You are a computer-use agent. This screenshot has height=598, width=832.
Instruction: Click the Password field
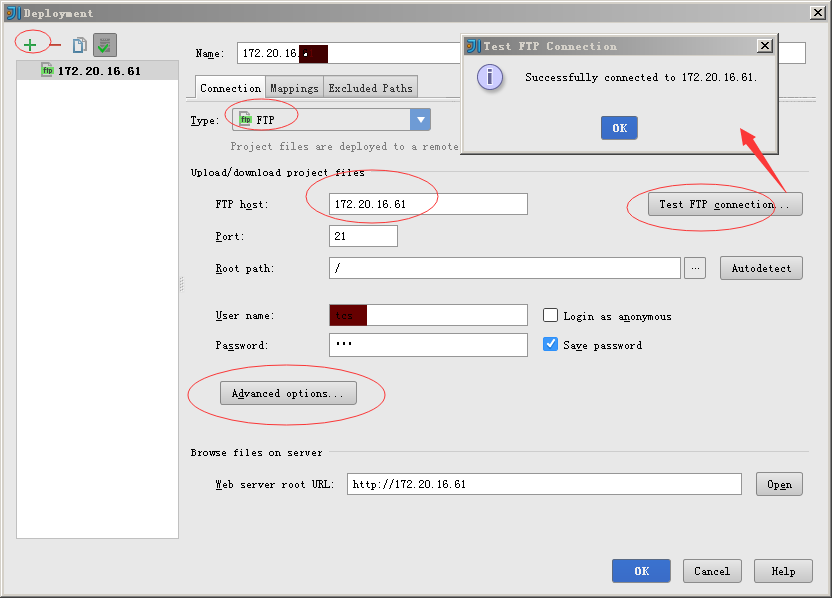[x=428, y=345]
